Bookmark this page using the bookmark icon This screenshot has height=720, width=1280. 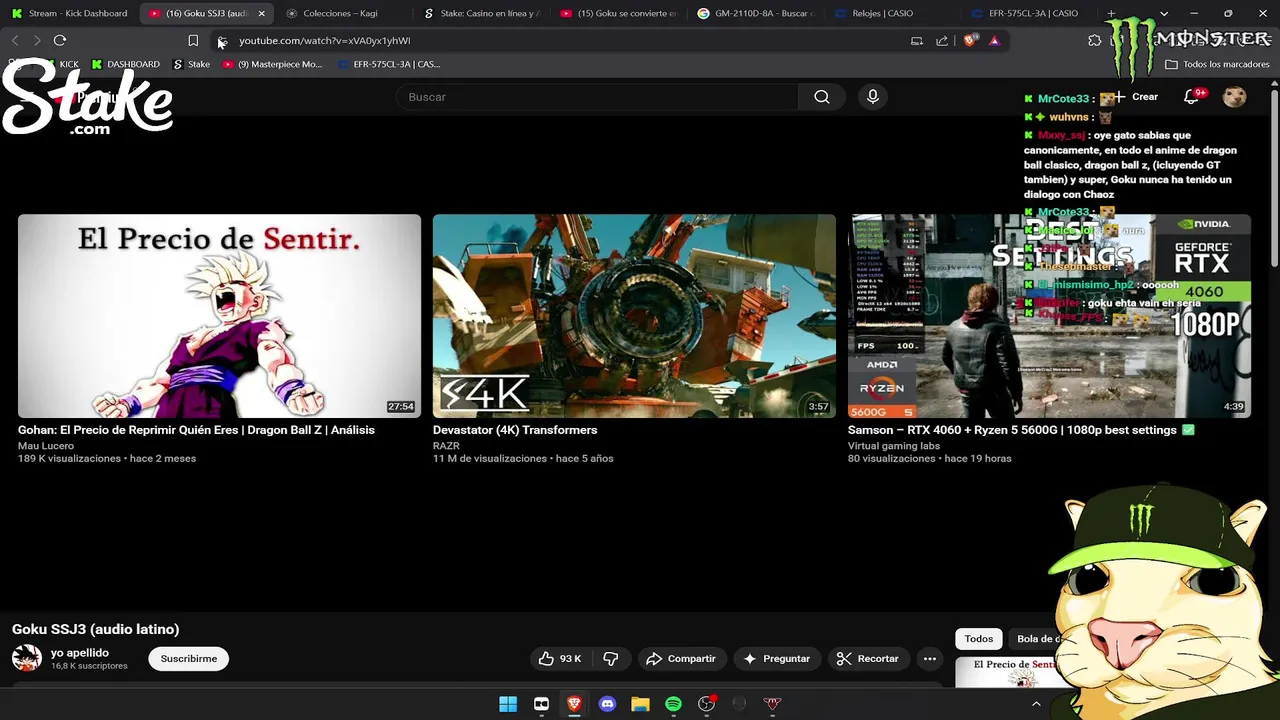[193, 40]
